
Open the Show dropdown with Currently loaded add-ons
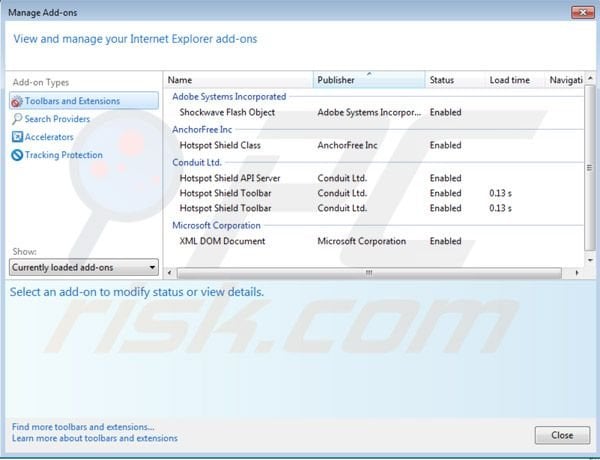(84, 267)
